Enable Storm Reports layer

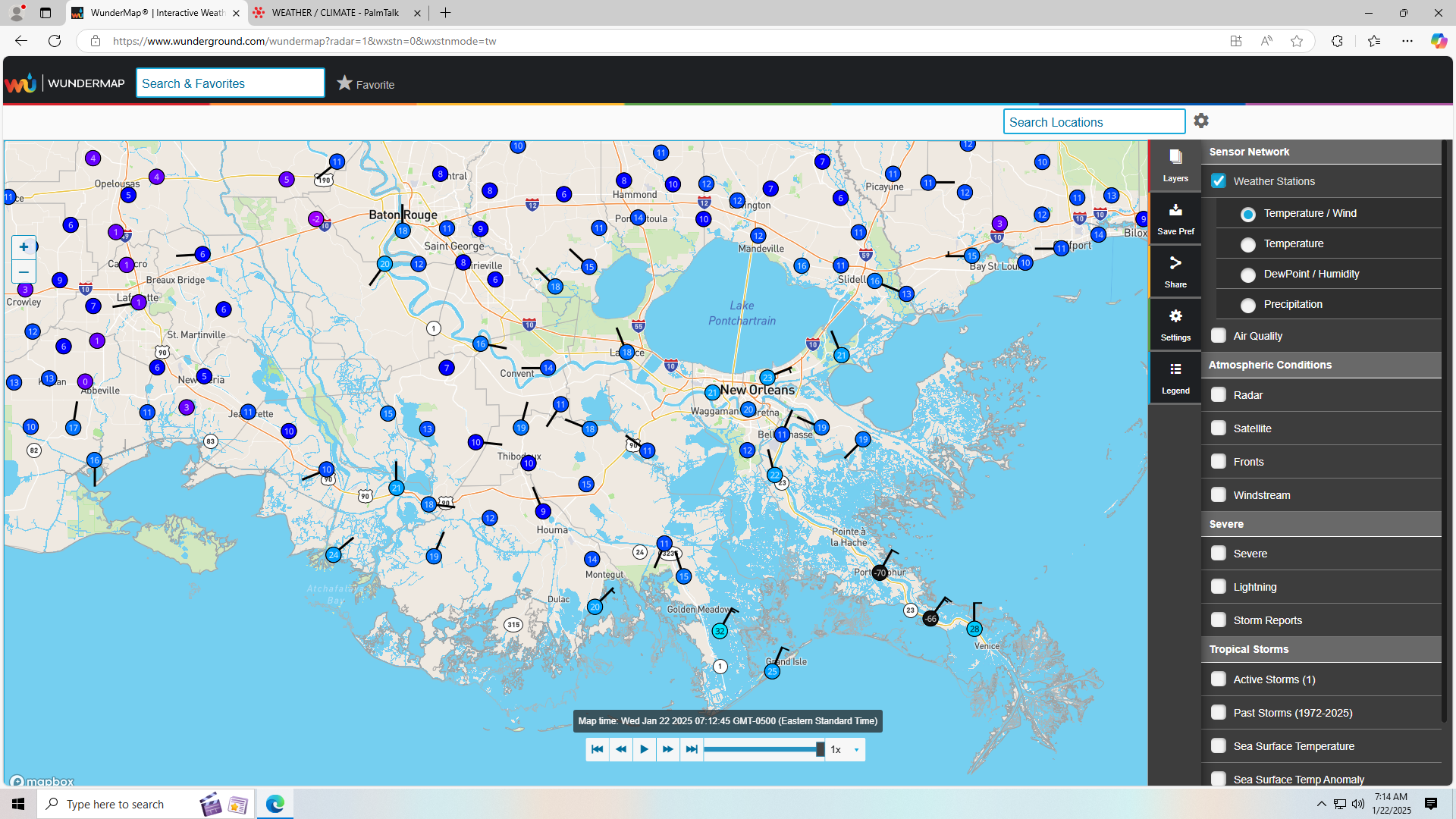[1219, 620]
